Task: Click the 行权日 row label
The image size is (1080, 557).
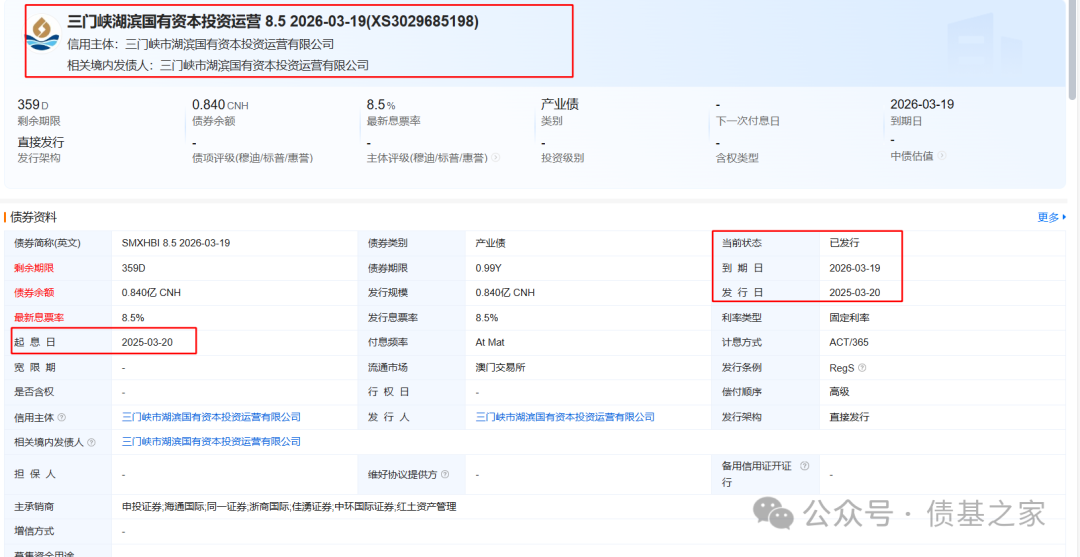Action: [388, 392]
